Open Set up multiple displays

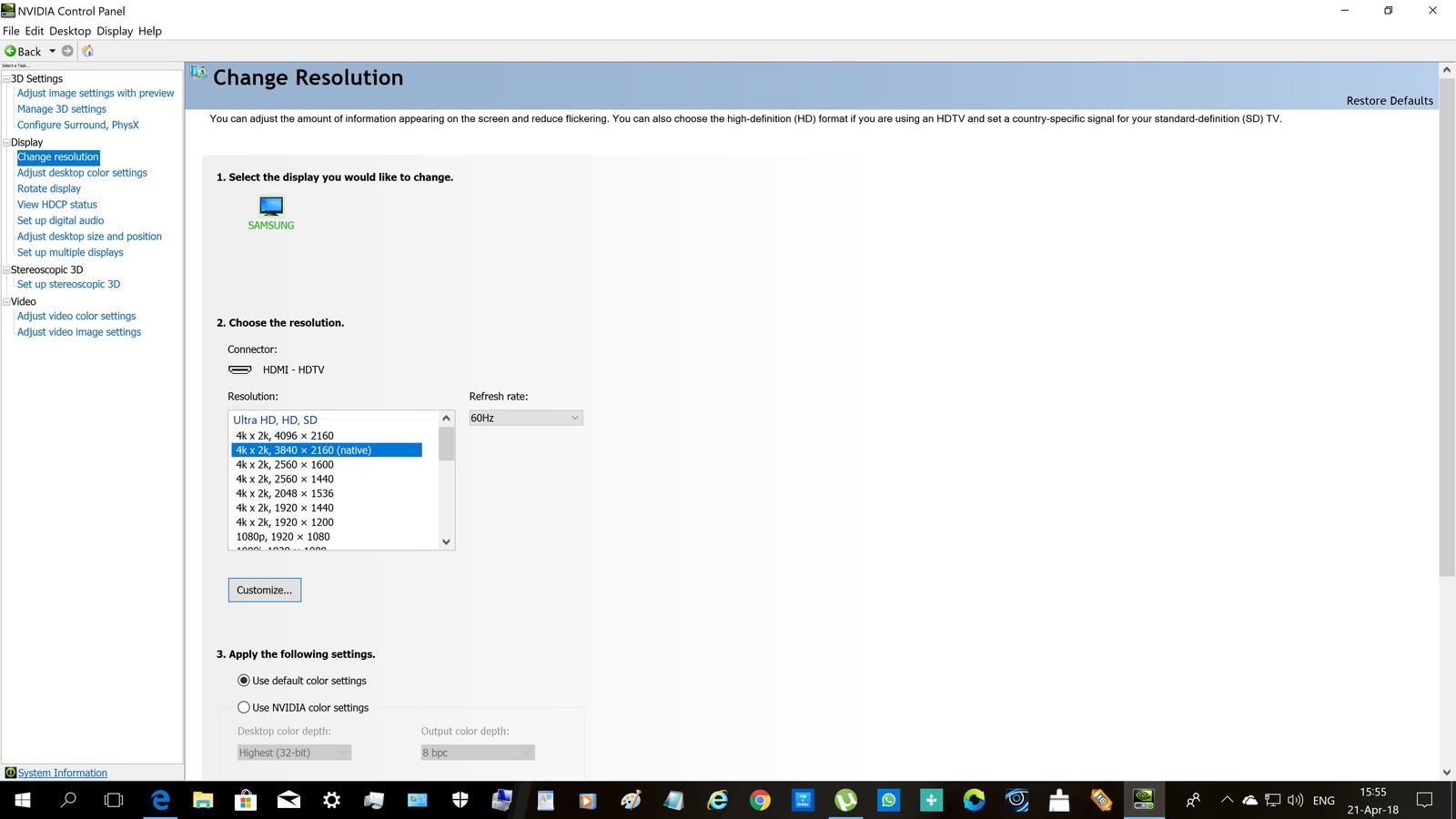pos(70,252)
